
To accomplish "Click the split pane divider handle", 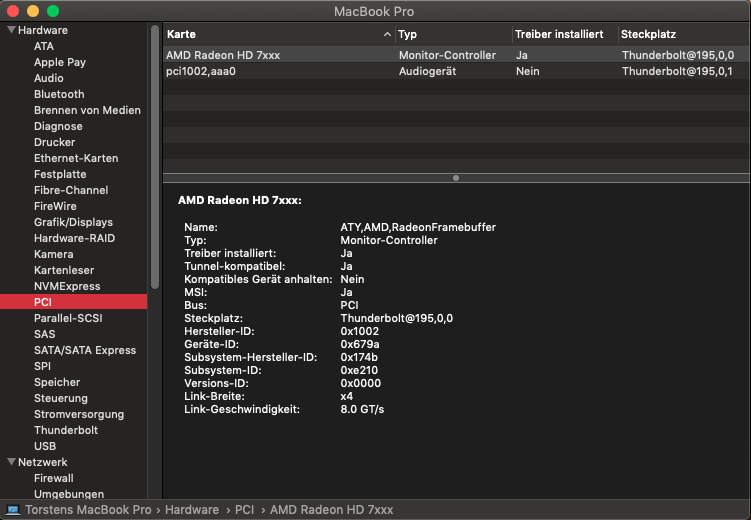I will click(456, 178).
